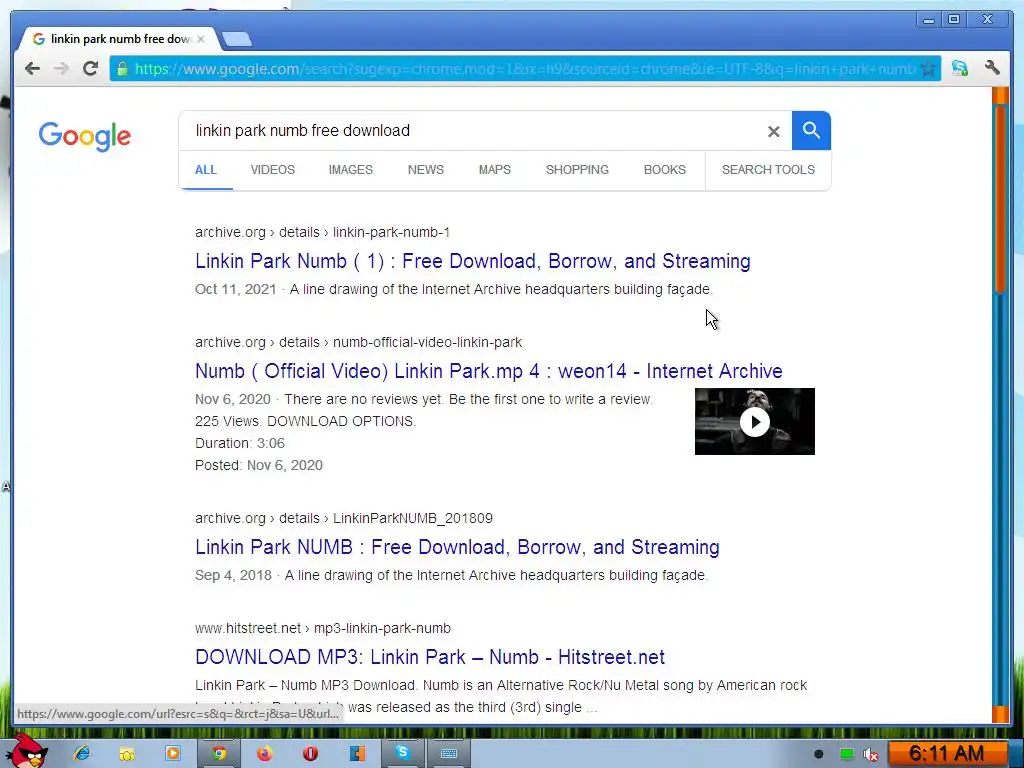Open the file explorer folder in the taskbar
The height and width of the screenshot is (768, 1024).
point(127,754)
